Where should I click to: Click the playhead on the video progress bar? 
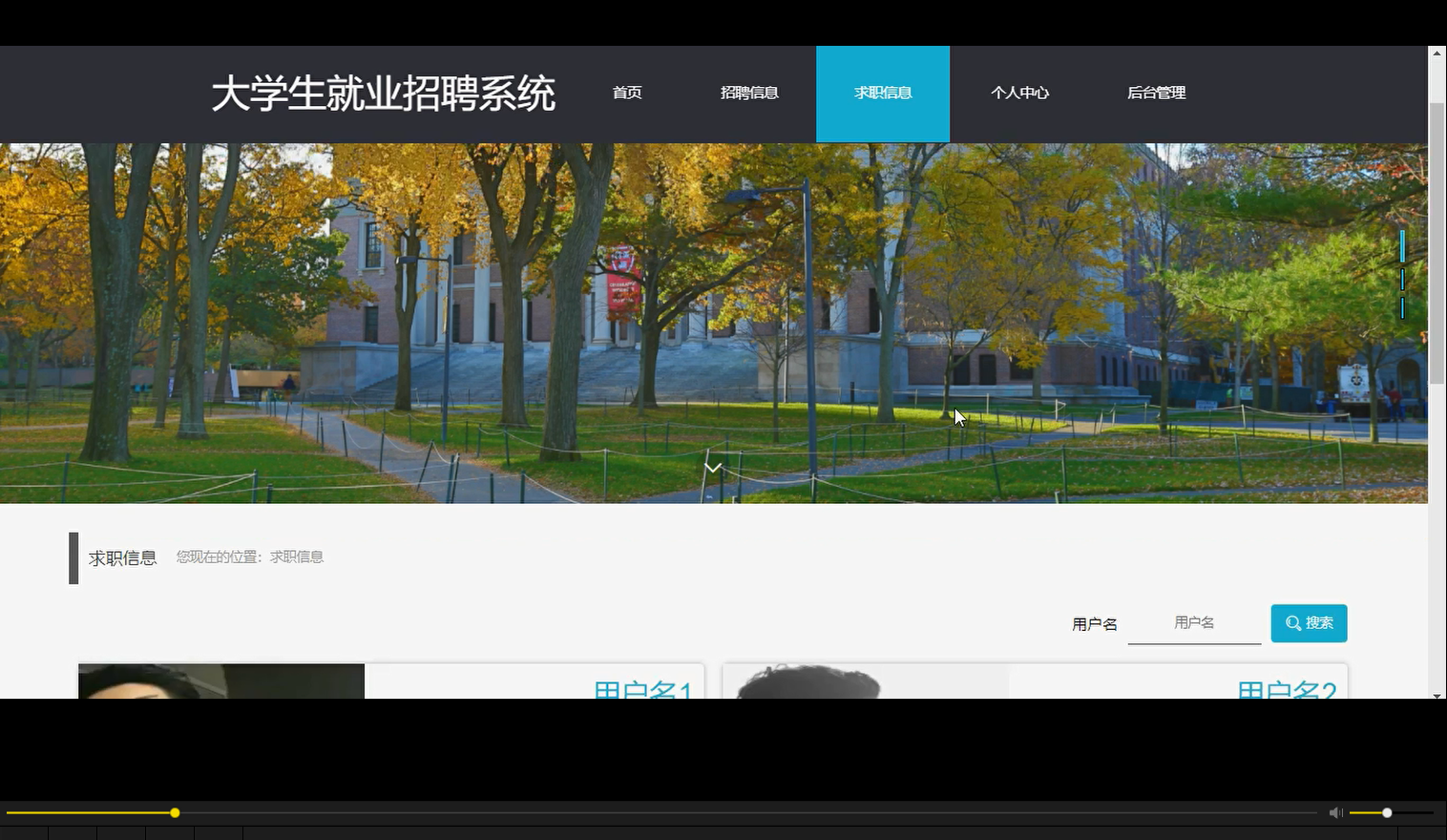click(x=175, y=812)
